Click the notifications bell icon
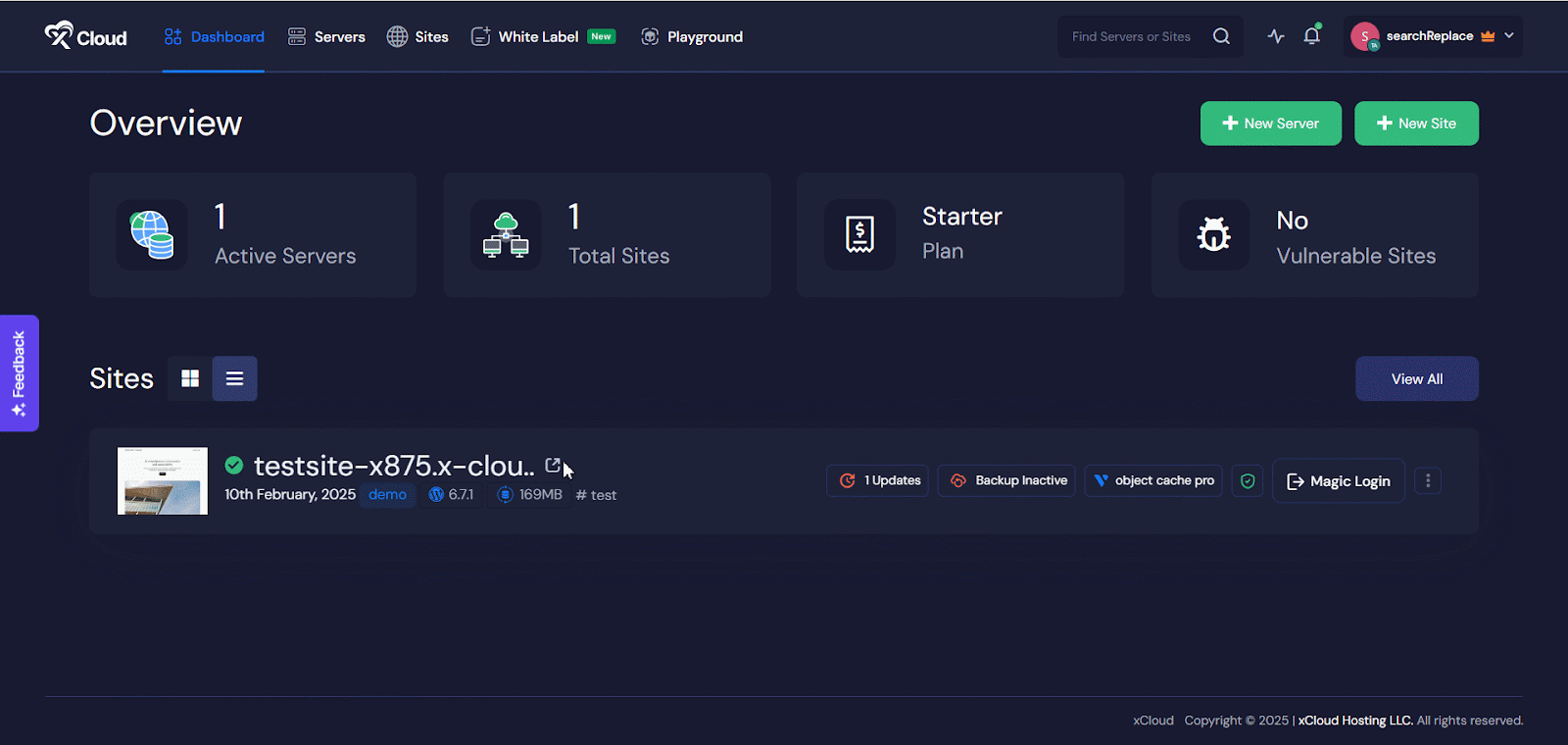This screenshot has width=1568, height=745. (x=1311, y=36)
